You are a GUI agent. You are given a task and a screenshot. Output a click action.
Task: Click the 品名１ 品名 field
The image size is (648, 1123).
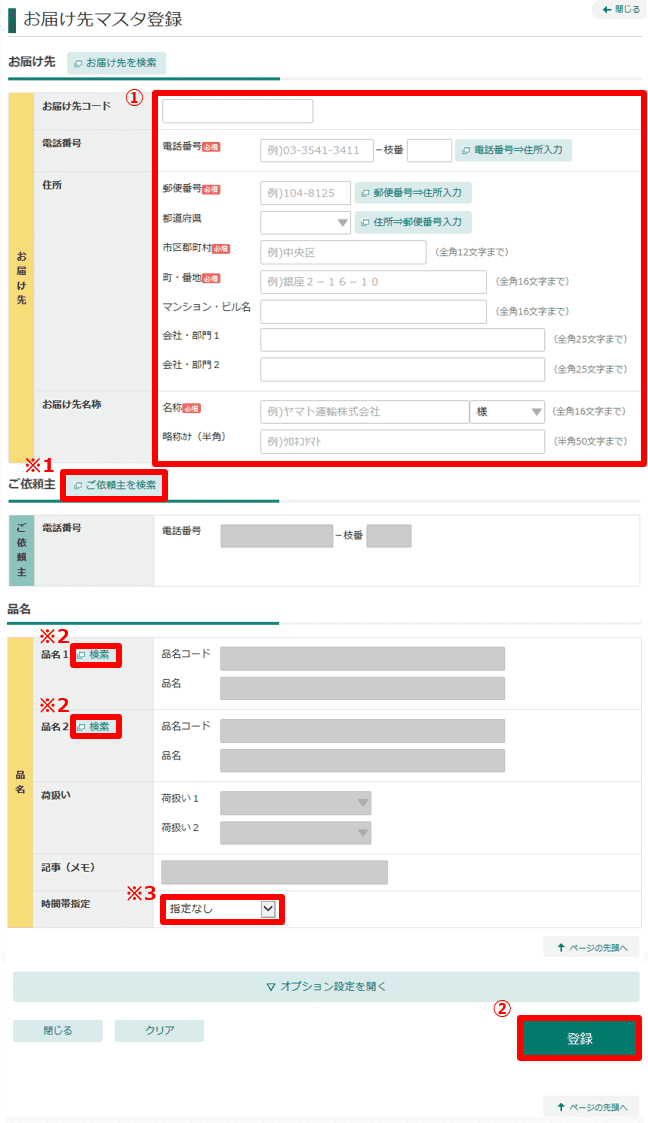(x=362, y=688)
